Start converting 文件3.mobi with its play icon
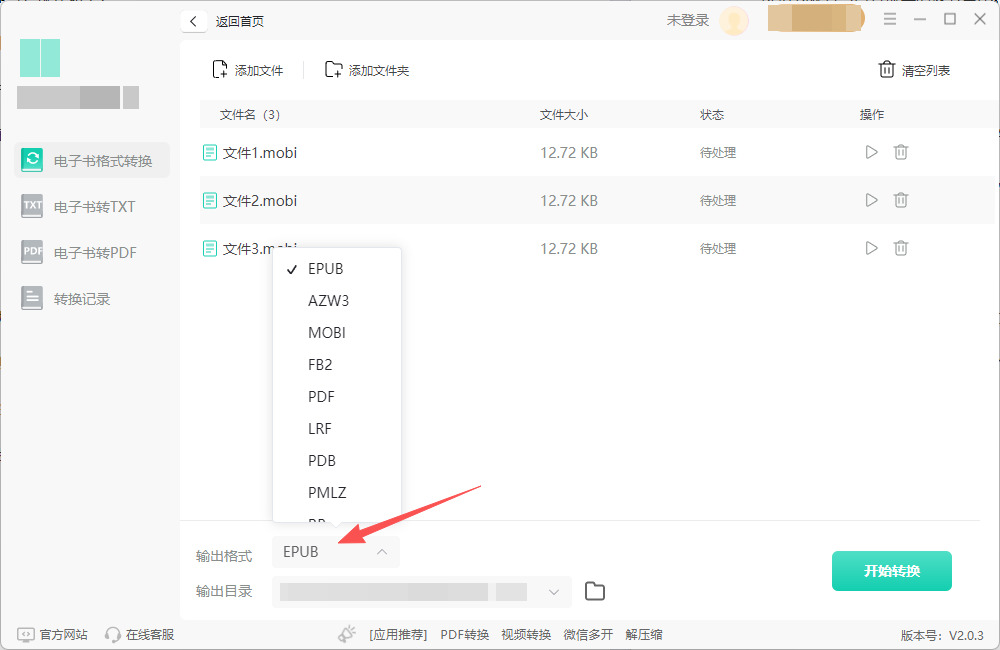Screen dimensions: 1000x650 tap(871, 248)
